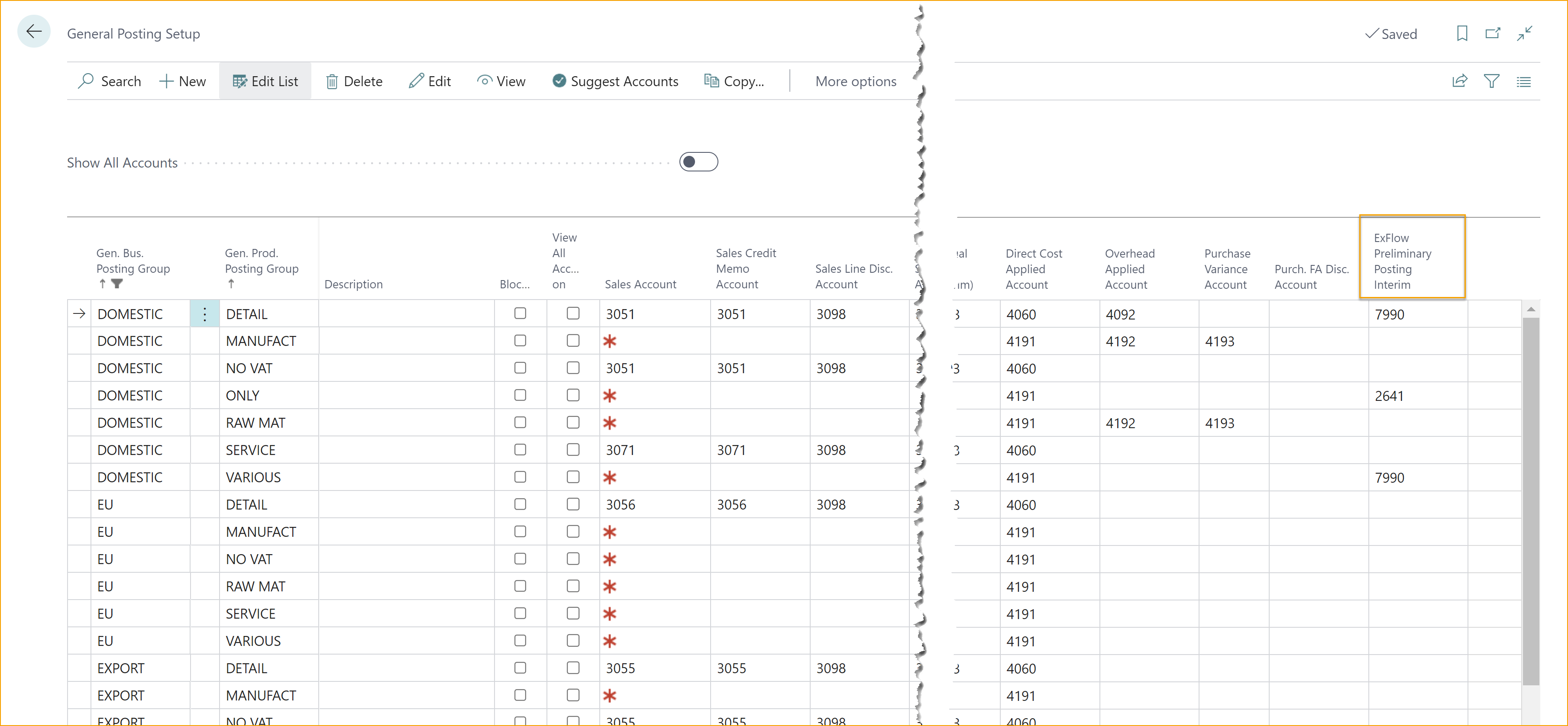Share the page using the share icon
Screen dimensions: 1568x726
pyautogui.click(x=1460, y=81)
